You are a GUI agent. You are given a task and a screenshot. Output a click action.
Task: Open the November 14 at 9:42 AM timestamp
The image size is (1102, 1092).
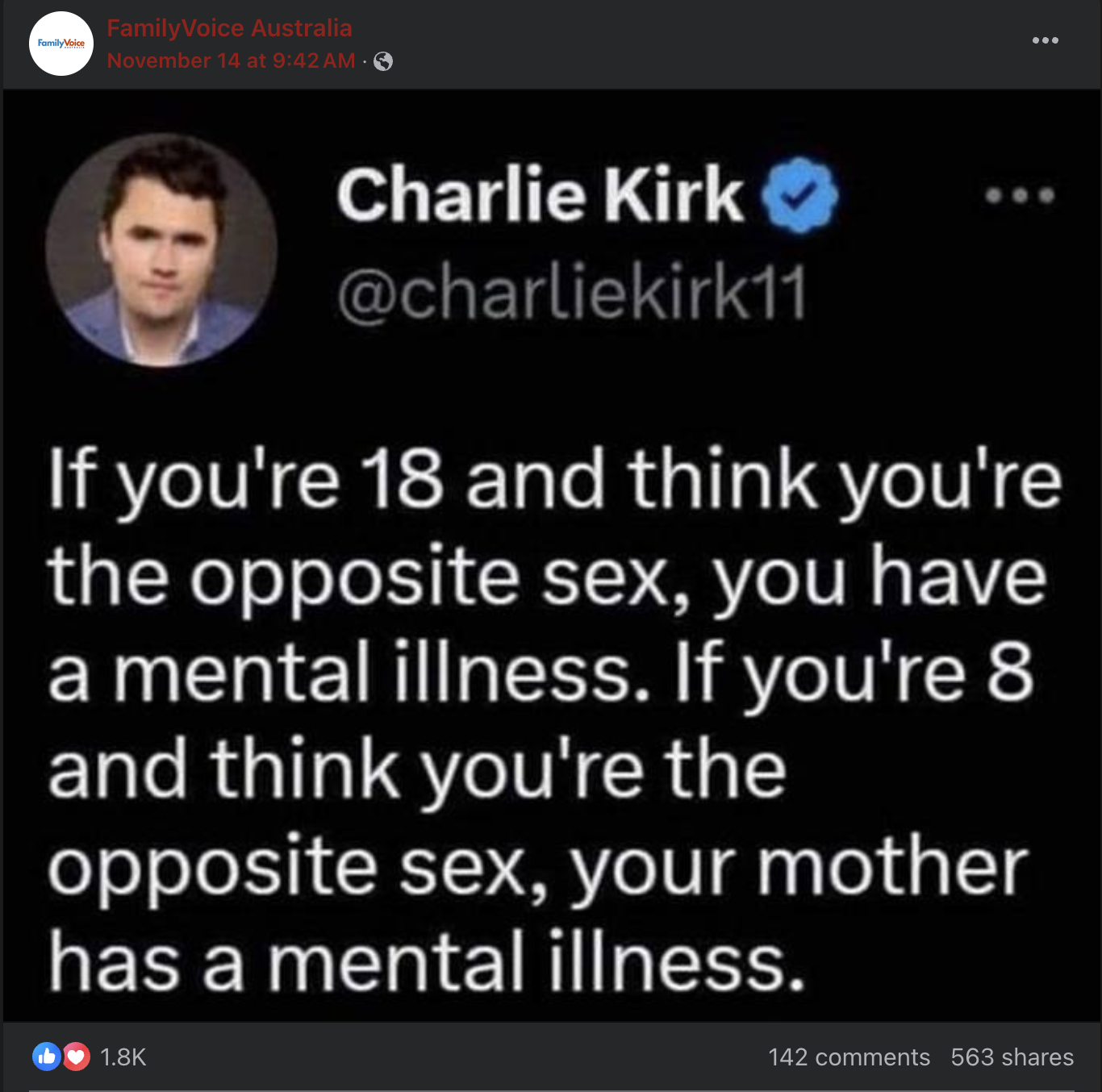coord(231,61)
